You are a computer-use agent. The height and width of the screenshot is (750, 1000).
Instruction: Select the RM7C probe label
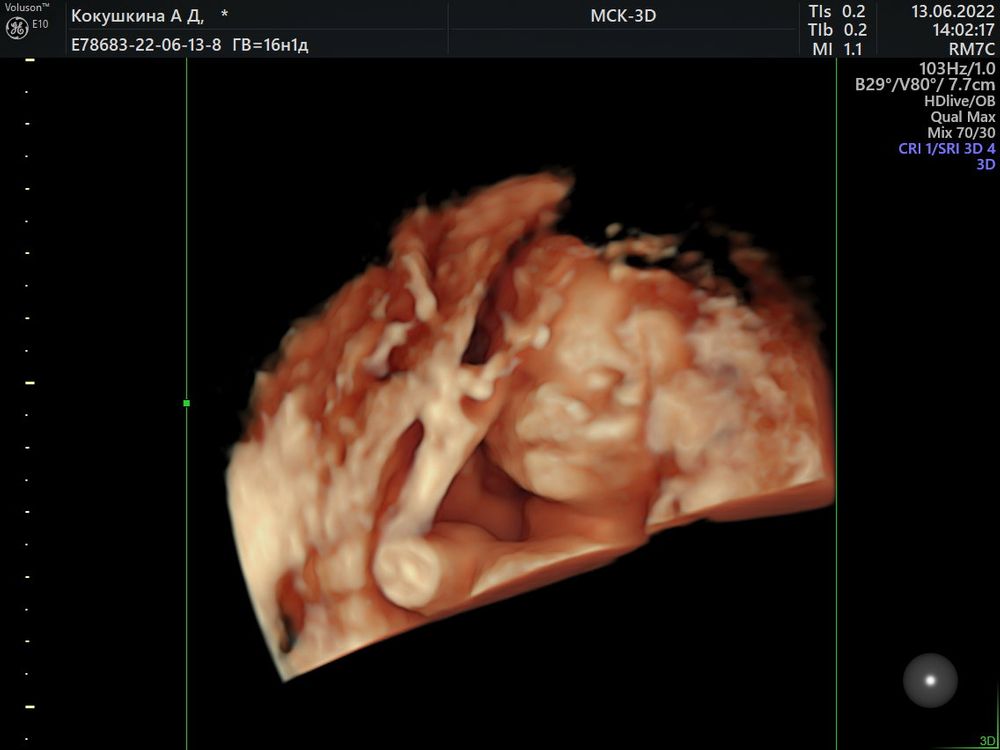972,49
